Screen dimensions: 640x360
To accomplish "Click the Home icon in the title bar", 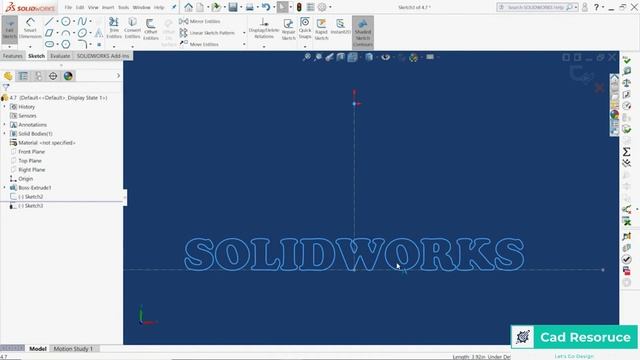I will point(188,7).
